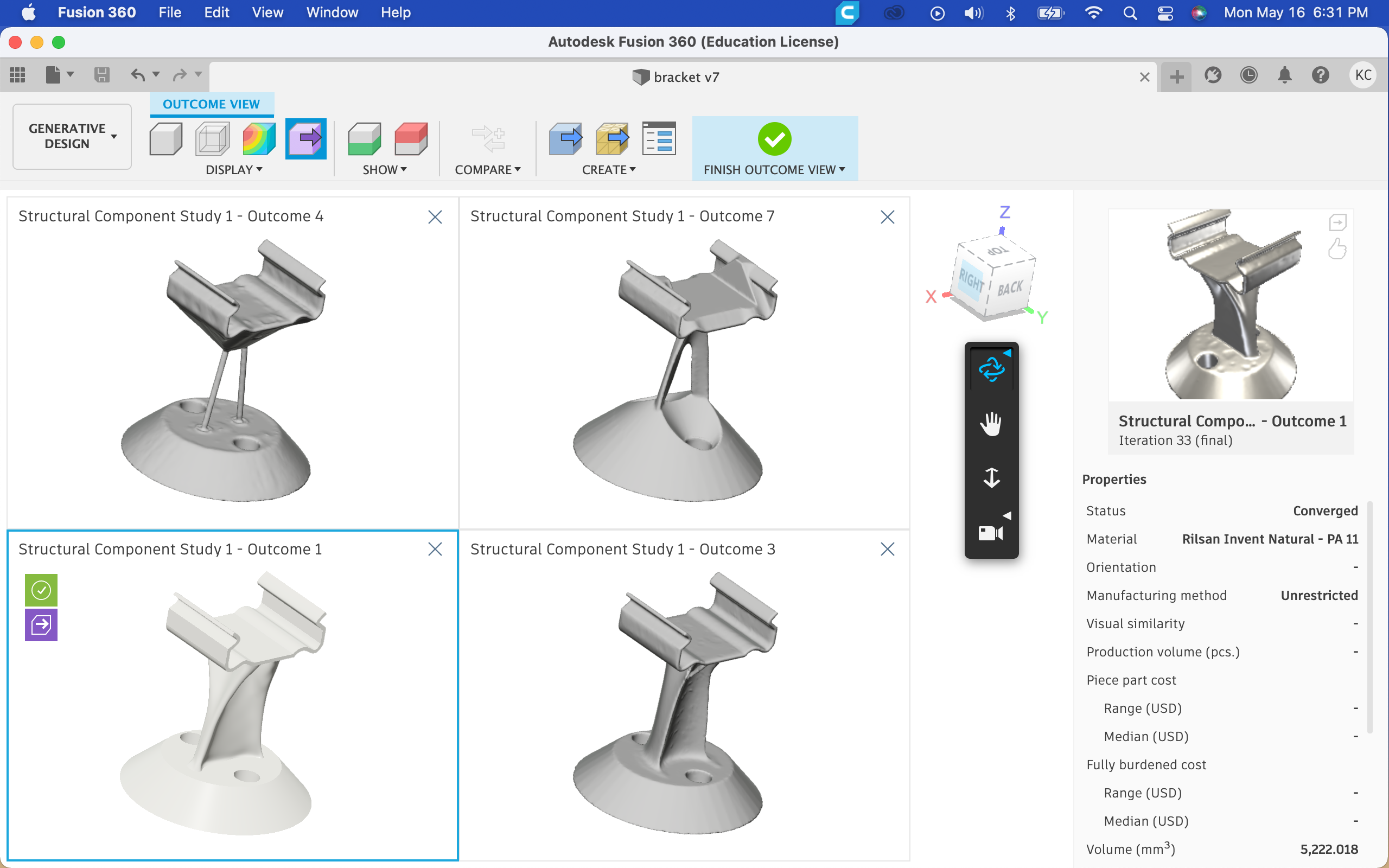The width and height of the screenshot is (1389, 868).
Task: Toggle the thumbs up on Outcome 1 thumbnail
Action: point(1337,249)
